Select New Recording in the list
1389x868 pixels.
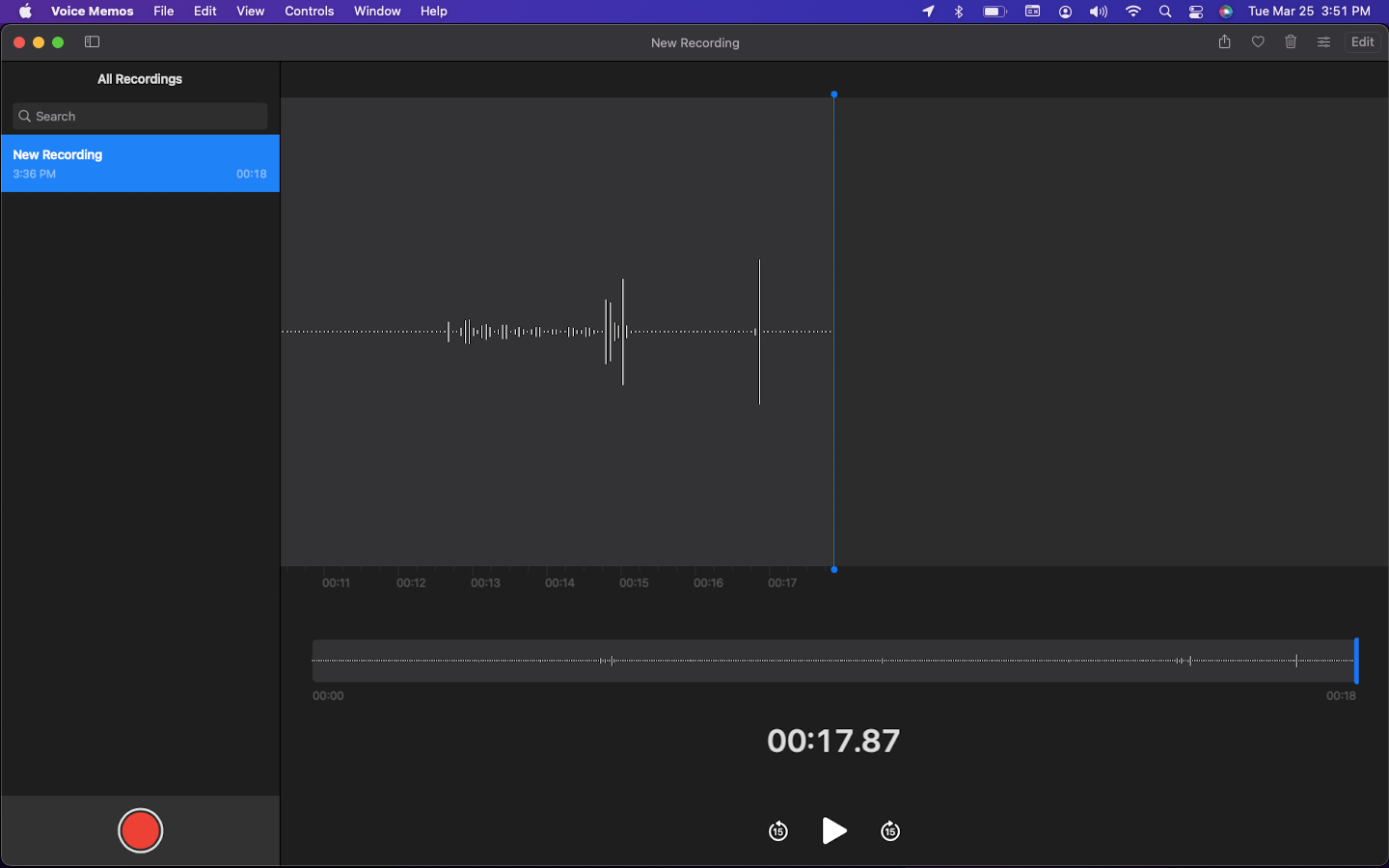pyautogui.click(x=140, y=163)
